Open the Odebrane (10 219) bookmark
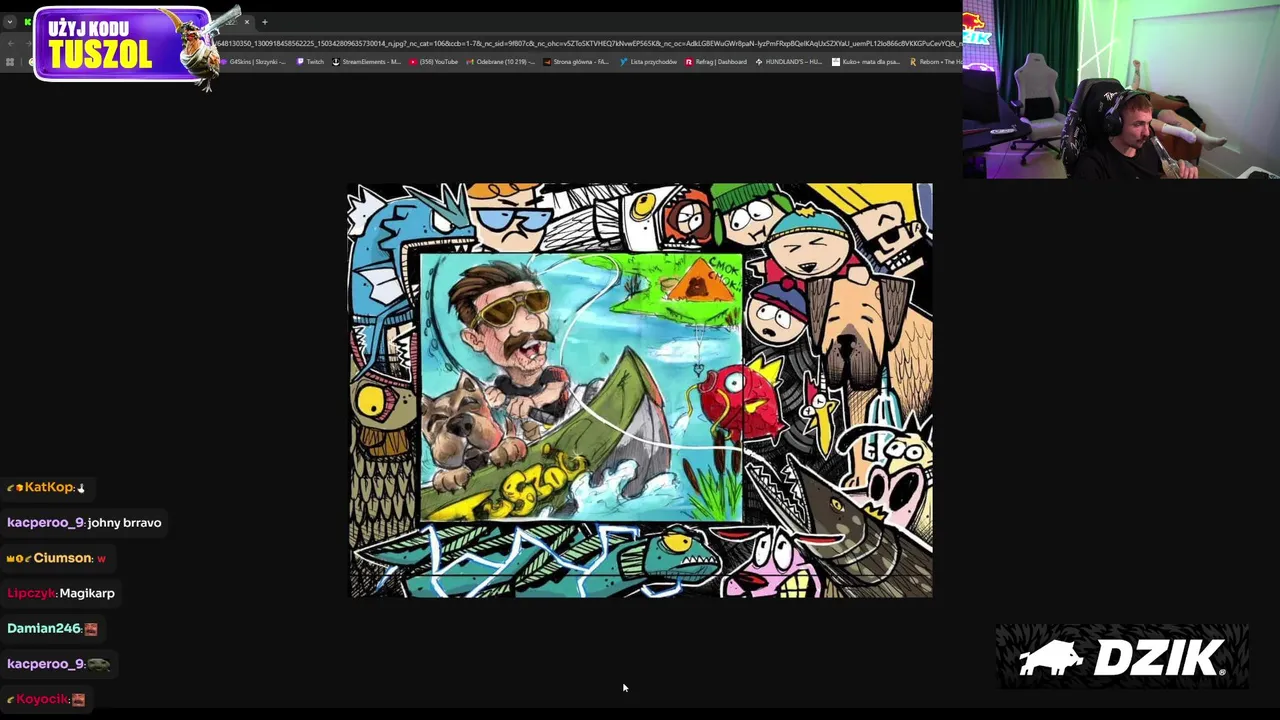Screen dimensions: 1280x720 pyautogui.click(x=500, y=62)
